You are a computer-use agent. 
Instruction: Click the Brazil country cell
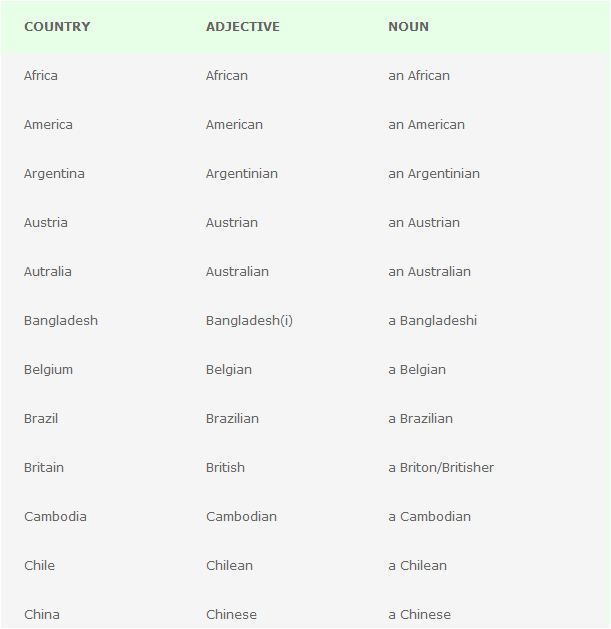[41, 419]
